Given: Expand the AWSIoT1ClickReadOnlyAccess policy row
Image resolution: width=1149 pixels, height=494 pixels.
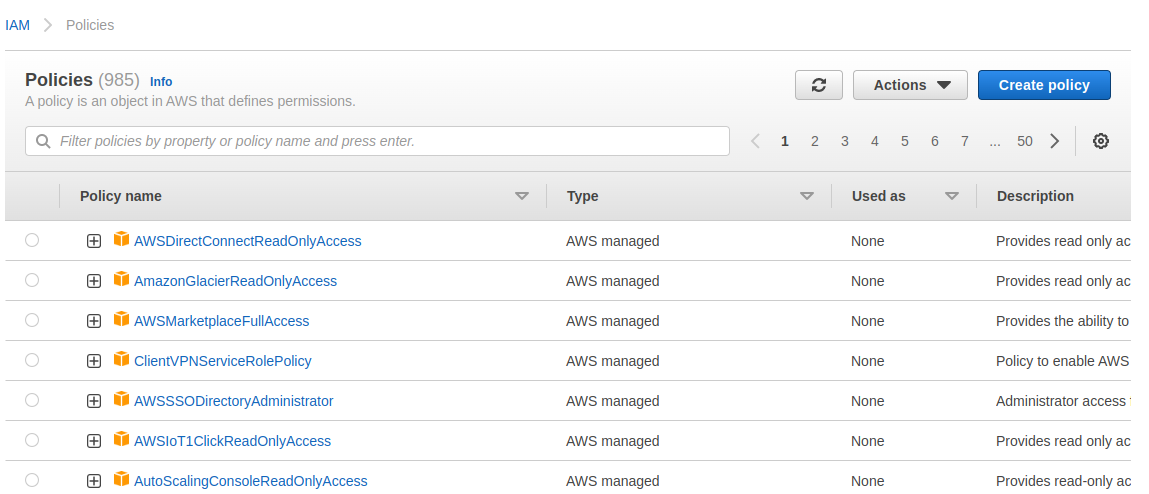Looking at the screenshot, I should click(94, 441).
